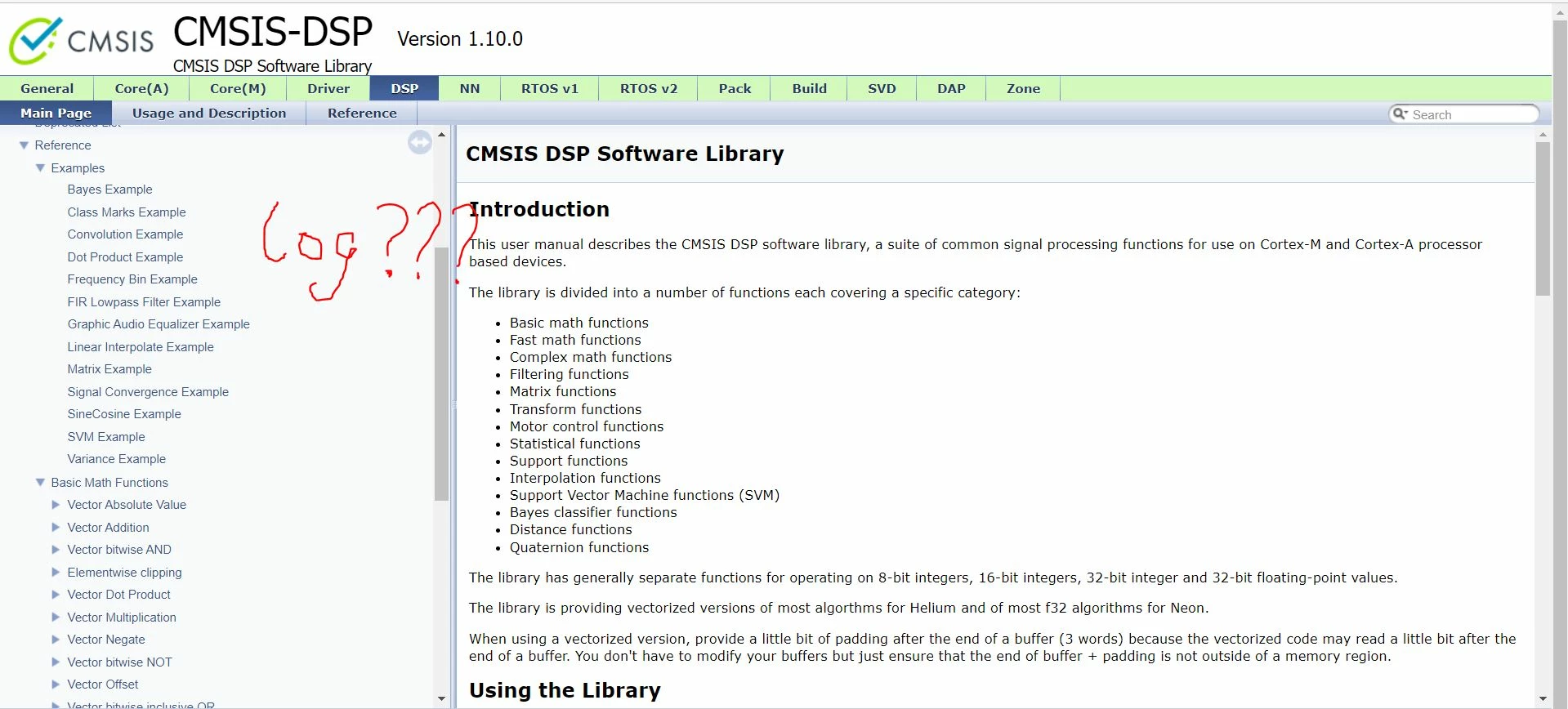Open the SVM Example link

(x=106, y=437)
